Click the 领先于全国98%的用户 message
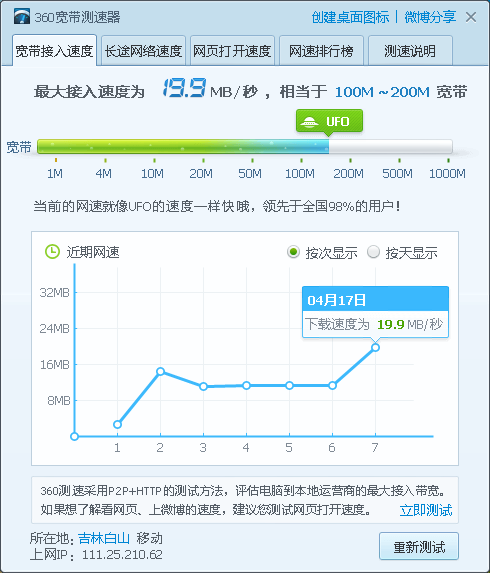Image resolution: width=490 pixels, height=573 pixels. tap(331, 206)
